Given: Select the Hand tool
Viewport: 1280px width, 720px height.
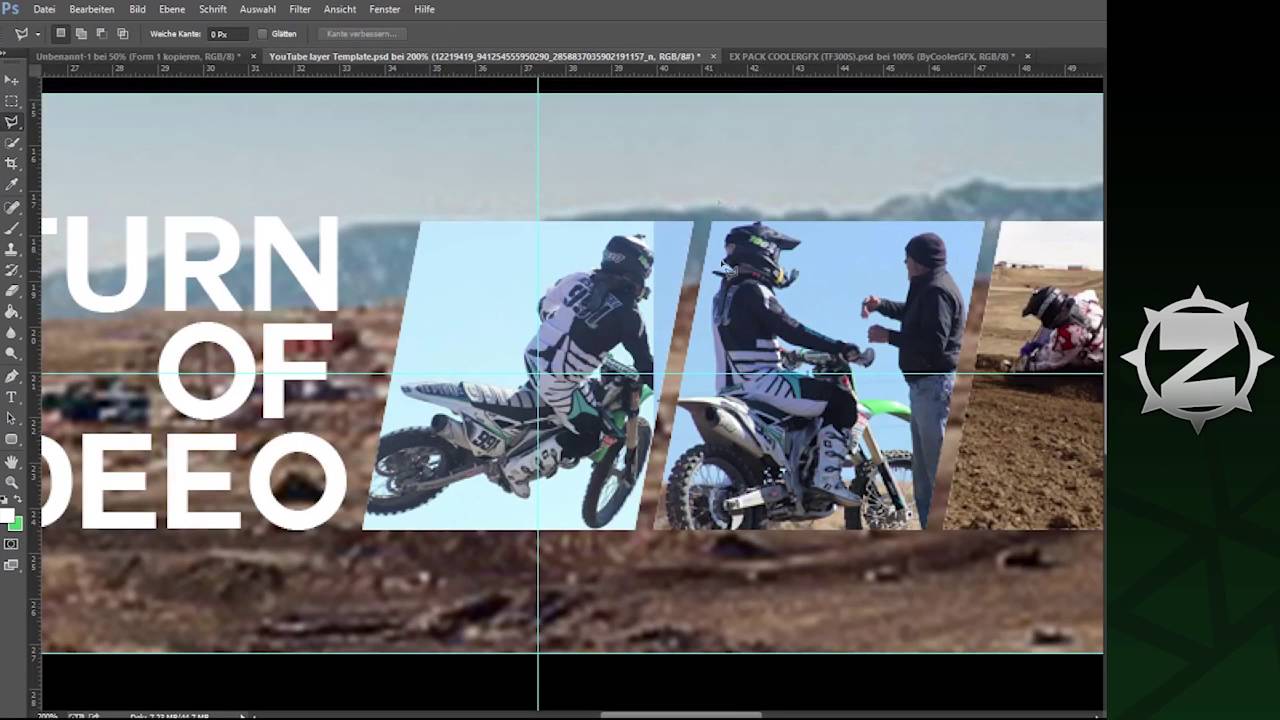Looking at the screenshot, I should coord(11,462).
